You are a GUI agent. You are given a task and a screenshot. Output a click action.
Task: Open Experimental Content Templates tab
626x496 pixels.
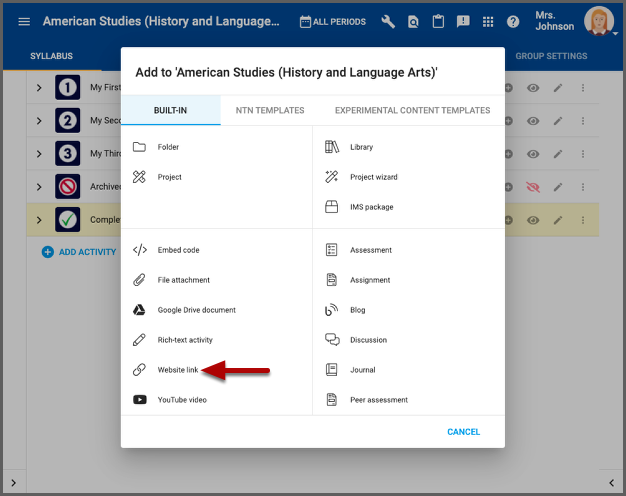coord(412,110)
